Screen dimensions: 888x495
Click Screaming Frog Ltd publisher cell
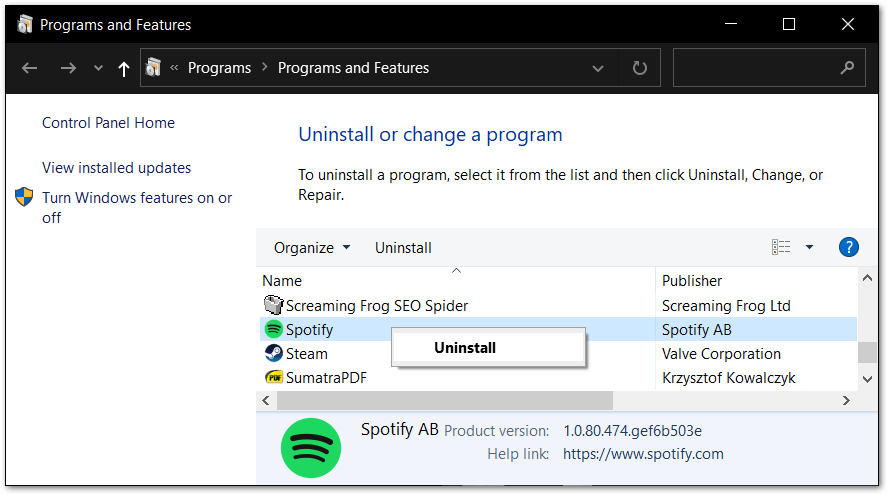[726, 306]
